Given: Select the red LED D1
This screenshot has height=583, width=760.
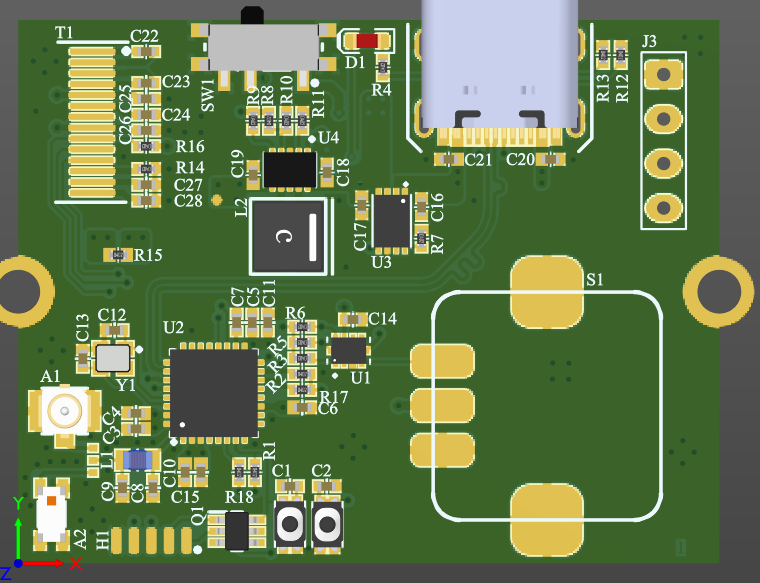Looking at the screenshot, I should coord(367,41).
